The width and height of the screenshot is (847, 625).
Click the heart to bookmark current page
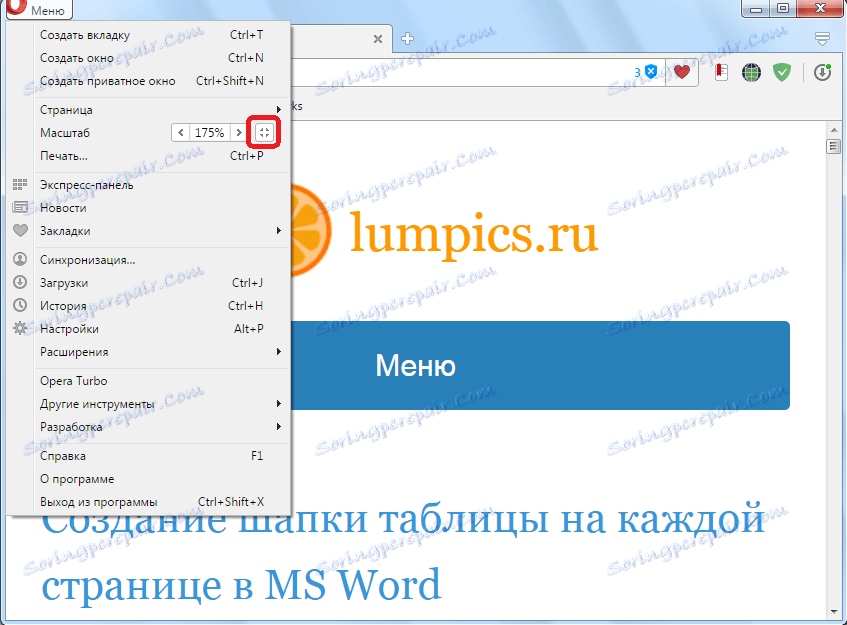pyautogui.click(x=681, y=72)
